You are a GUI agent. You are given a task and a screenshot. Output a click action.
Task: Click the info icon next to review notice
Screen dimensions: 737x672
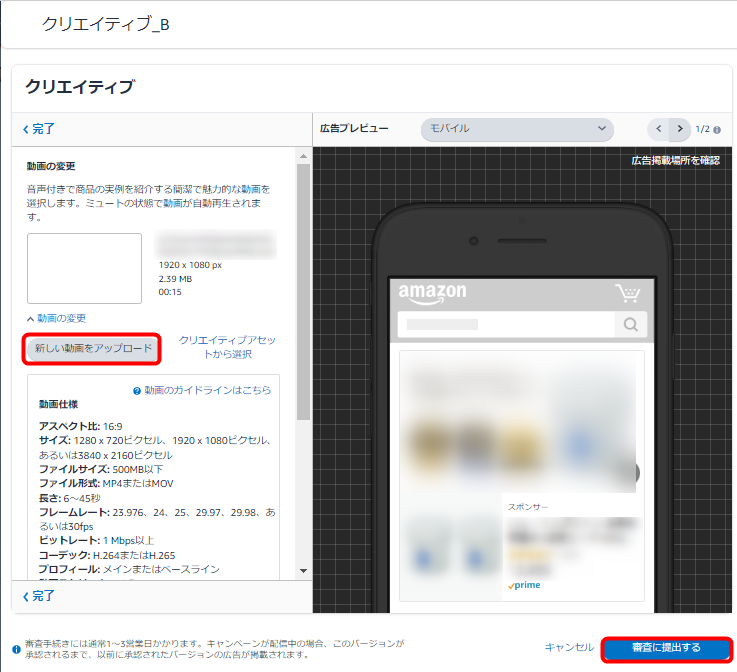click(15, 649)
